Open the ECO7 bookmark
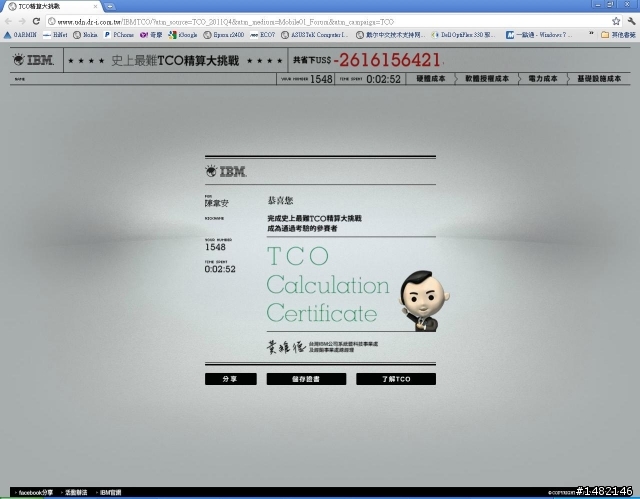The image size is (640, 499). 262,35
